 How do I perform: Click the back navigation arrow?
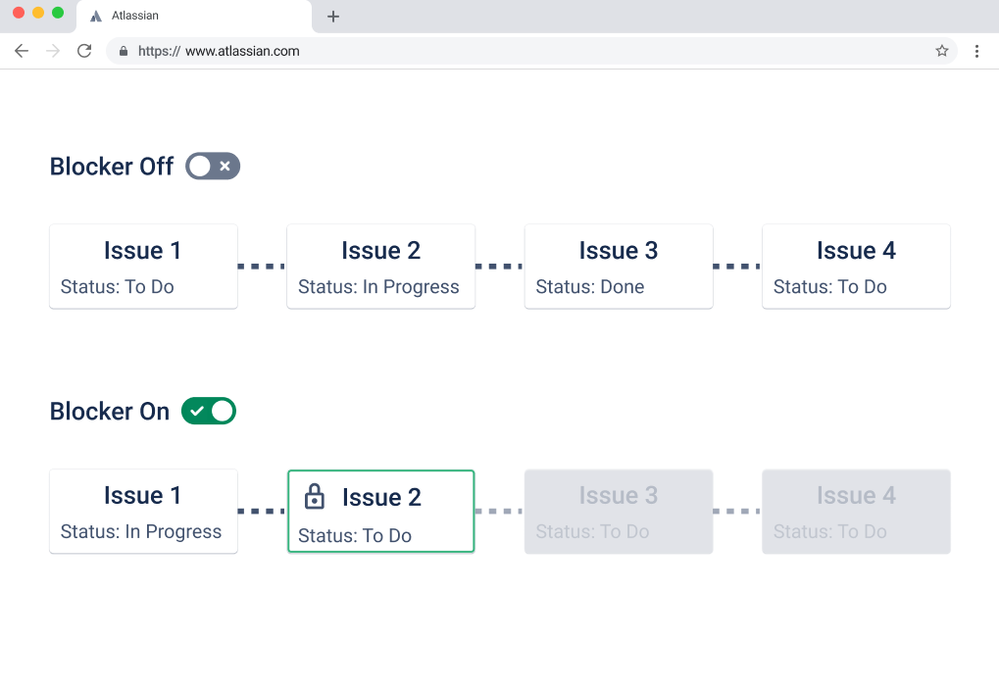click(x=21, y=50)
